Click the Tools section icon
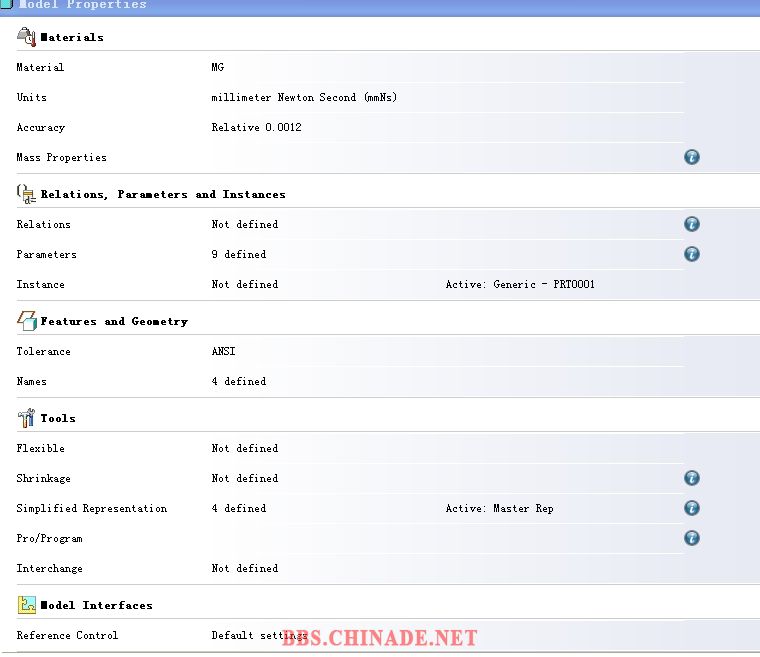The width and height of the screenshot is (760, 657). coord(26,418)
